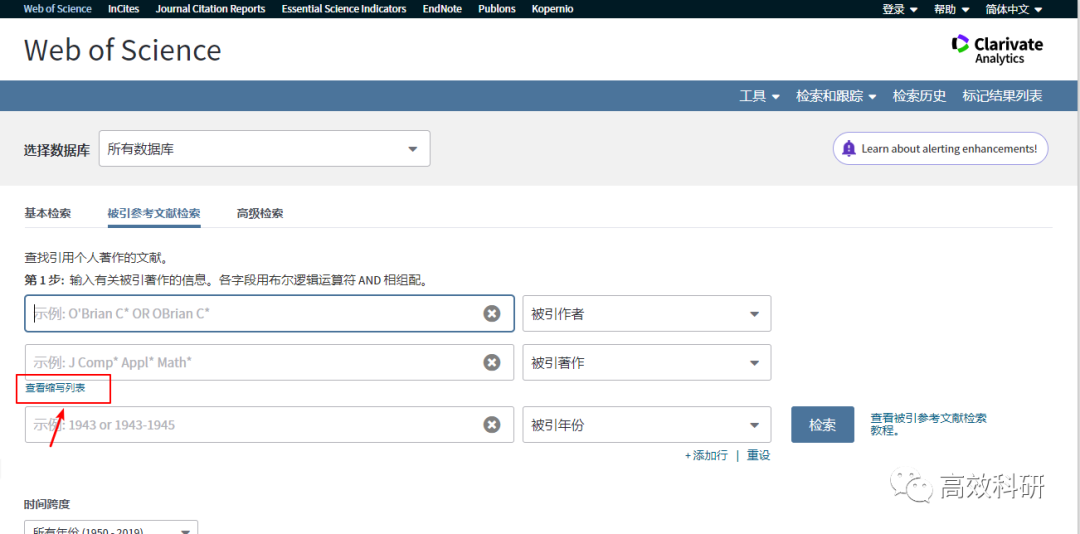Expand the 登录 menu
This screenshot has width=1080, height=534.
pos(900,9)
